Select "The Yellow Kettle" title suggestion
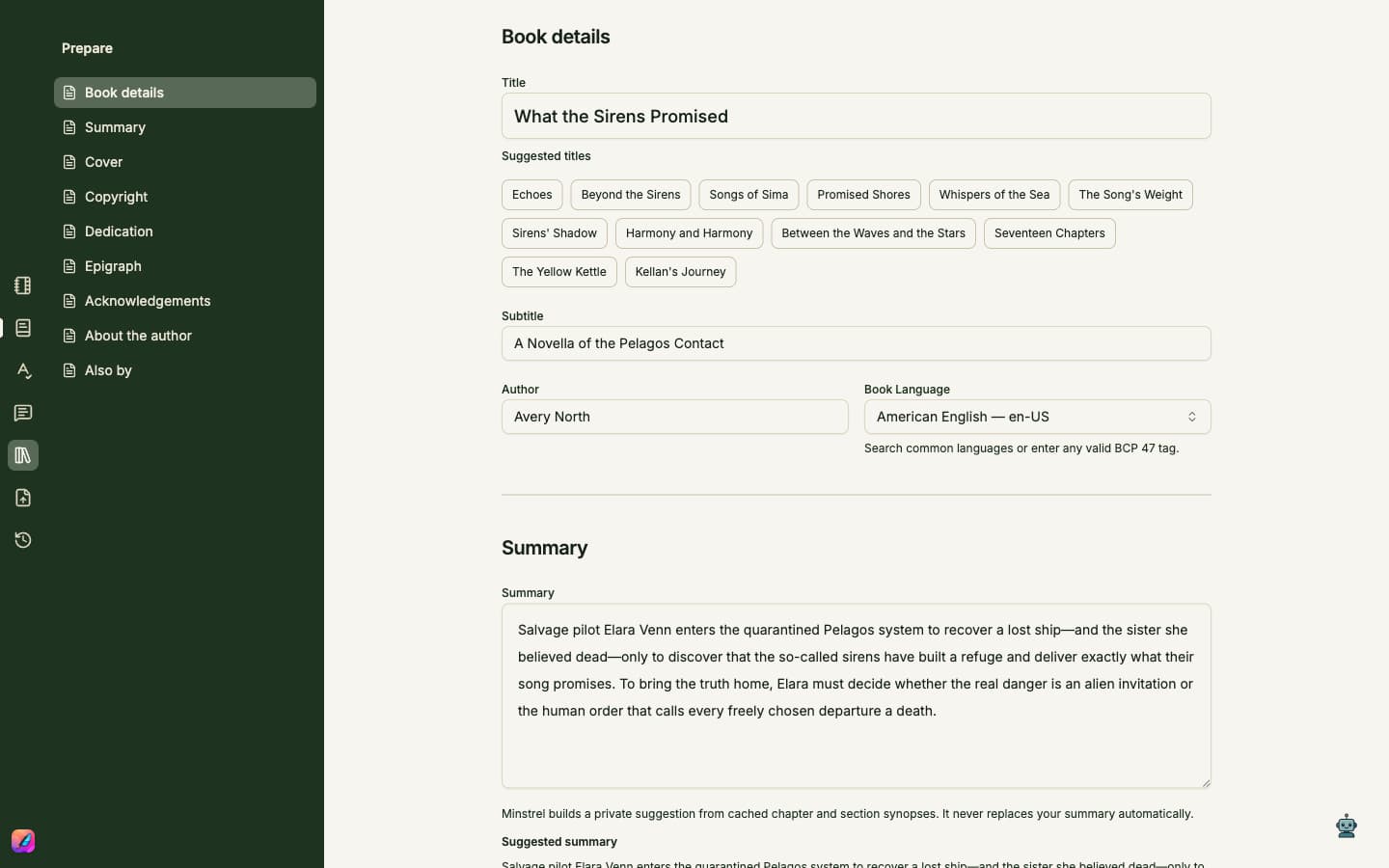The height and width of the screenshot is (868, 1389). click(x=559, y=272)
